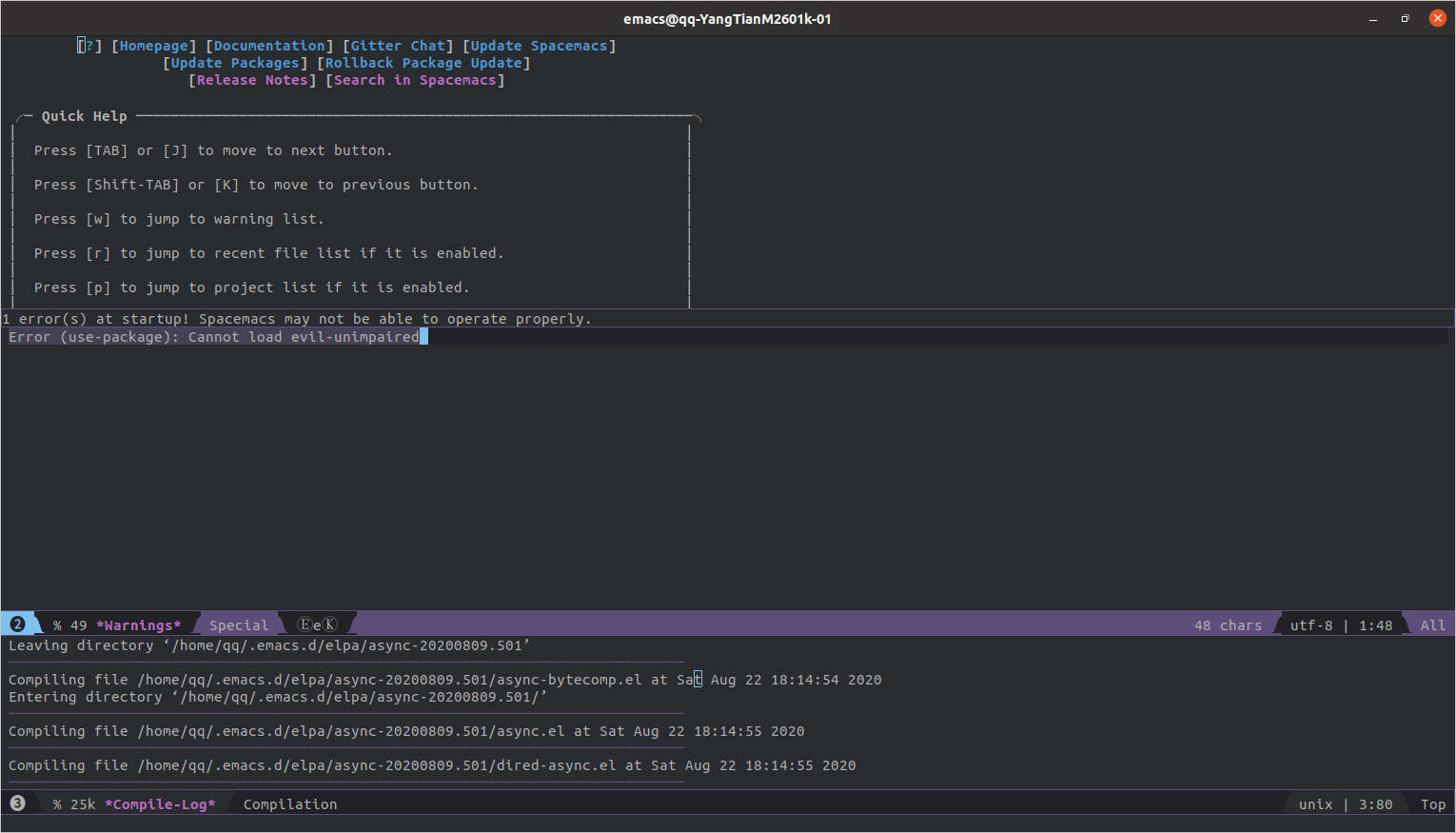Click the circled K minor-mode indicator
The height and width of the screenshot is (833, 1456).
pyautogui.click(x=330, y=625)
